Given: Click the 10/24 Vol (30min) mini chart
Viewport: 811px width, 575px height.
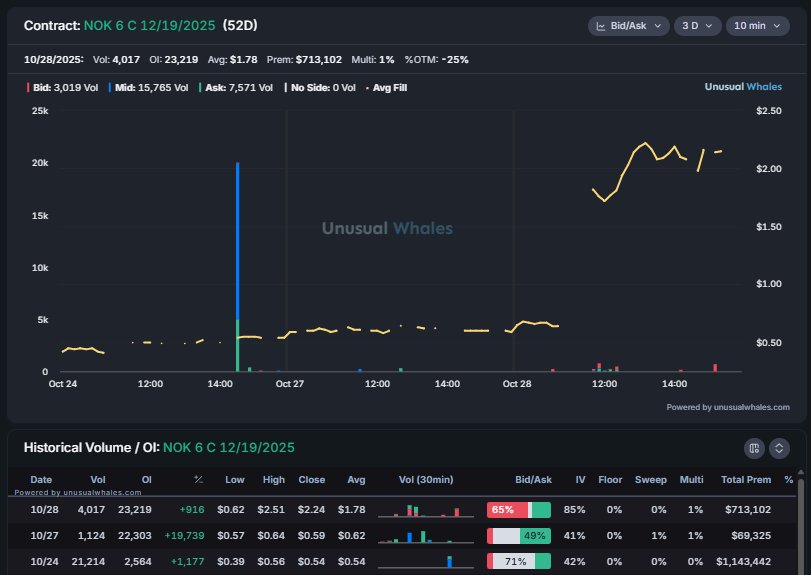Looking at the screenshot, I should 424,561.
